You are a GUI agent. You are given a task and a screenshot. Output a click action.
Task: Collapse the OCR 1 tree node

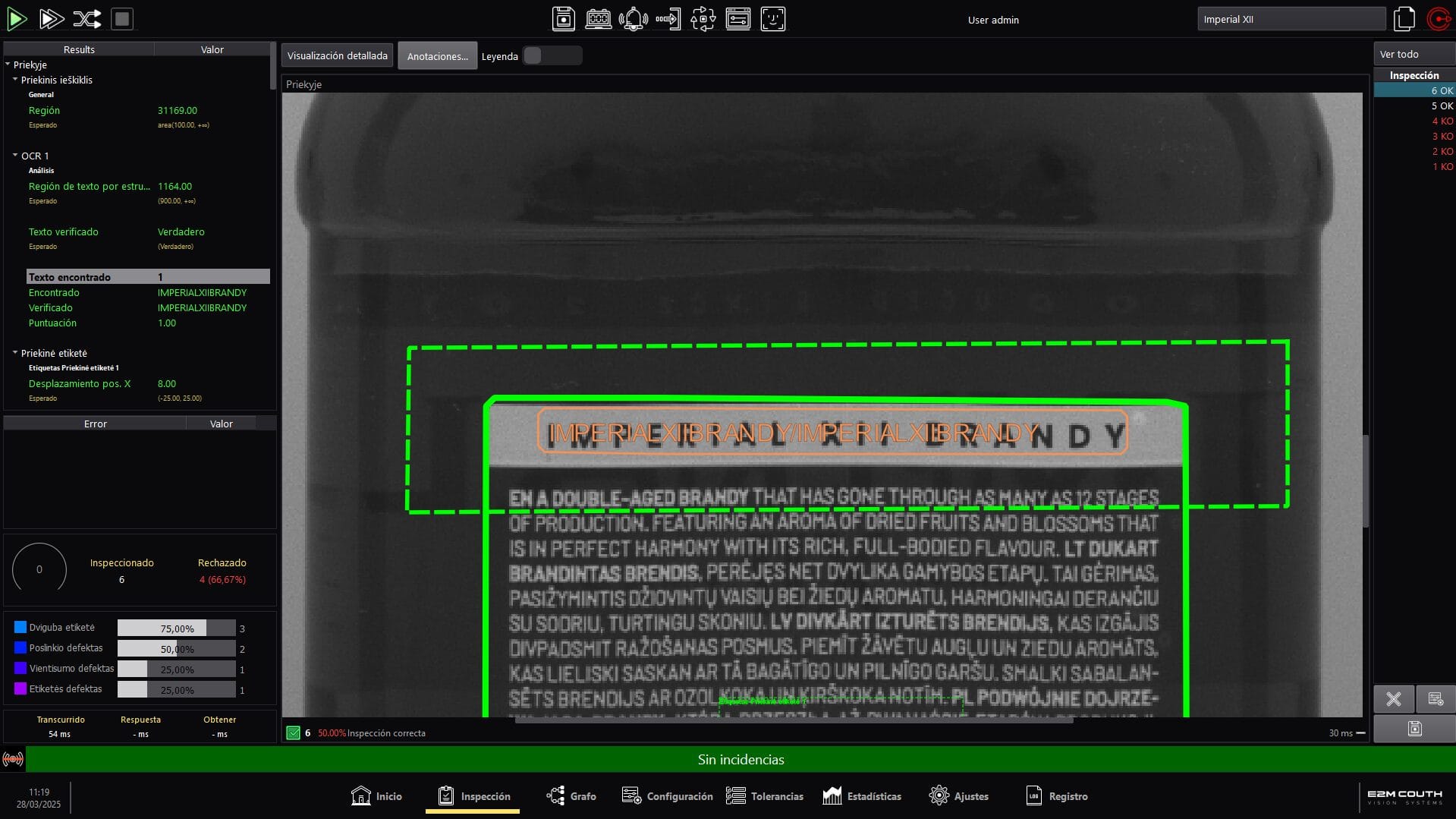click(15, 156)
